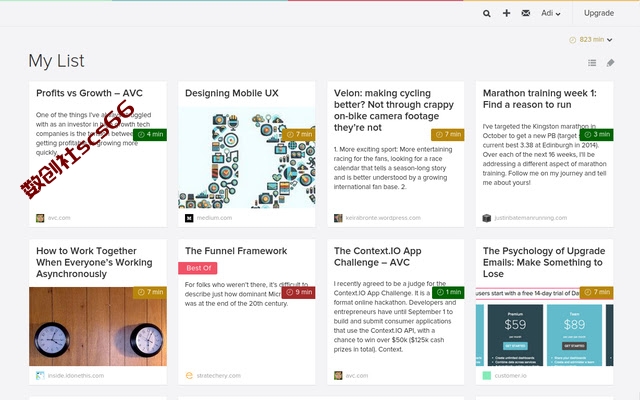This screenshot has height=400, width=640.
Task: Click the justinbatemanrunning.com cube favicon
Action: coord(487,218)
